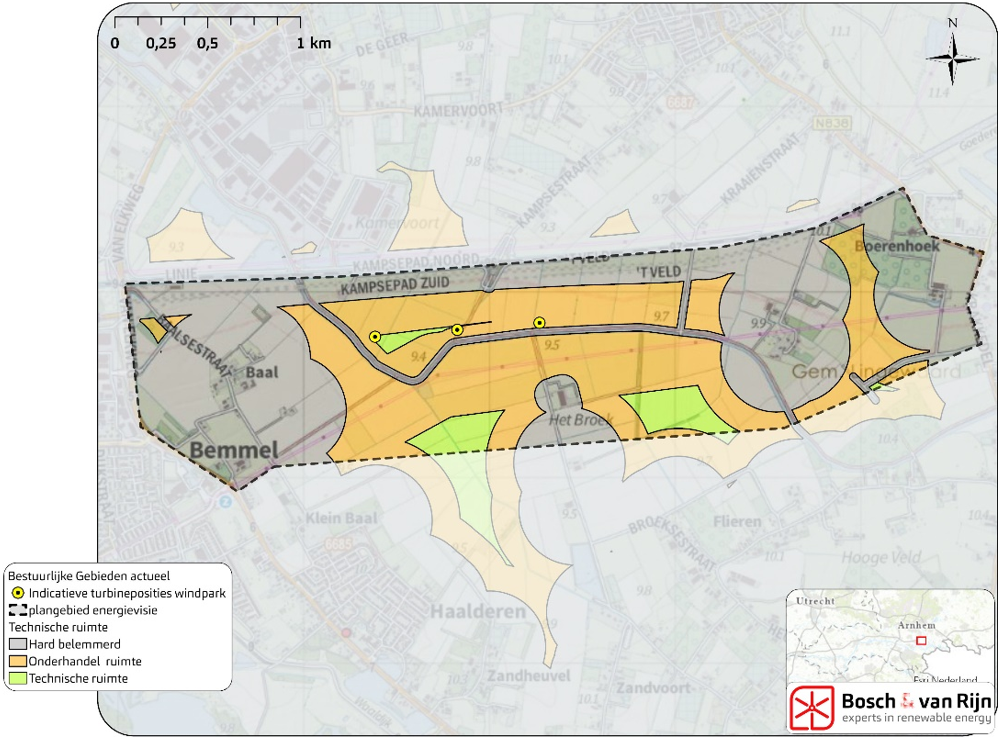Click the red Bosch & van Rijn logo icon
Image resolution: width=999 pixels, height=738 pixels.
(x=811, y=707)
